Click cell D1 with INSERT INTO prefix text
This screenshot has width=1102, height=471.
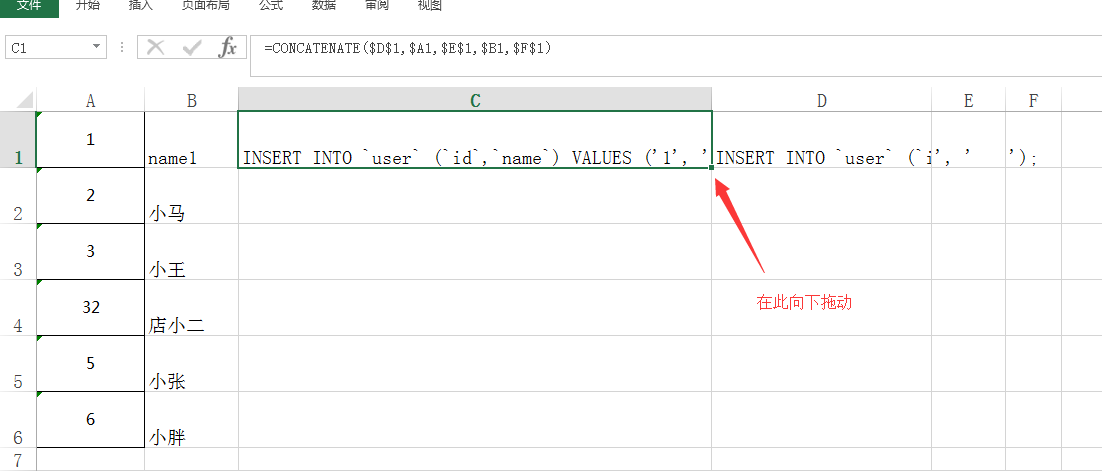tap(822, 140)
